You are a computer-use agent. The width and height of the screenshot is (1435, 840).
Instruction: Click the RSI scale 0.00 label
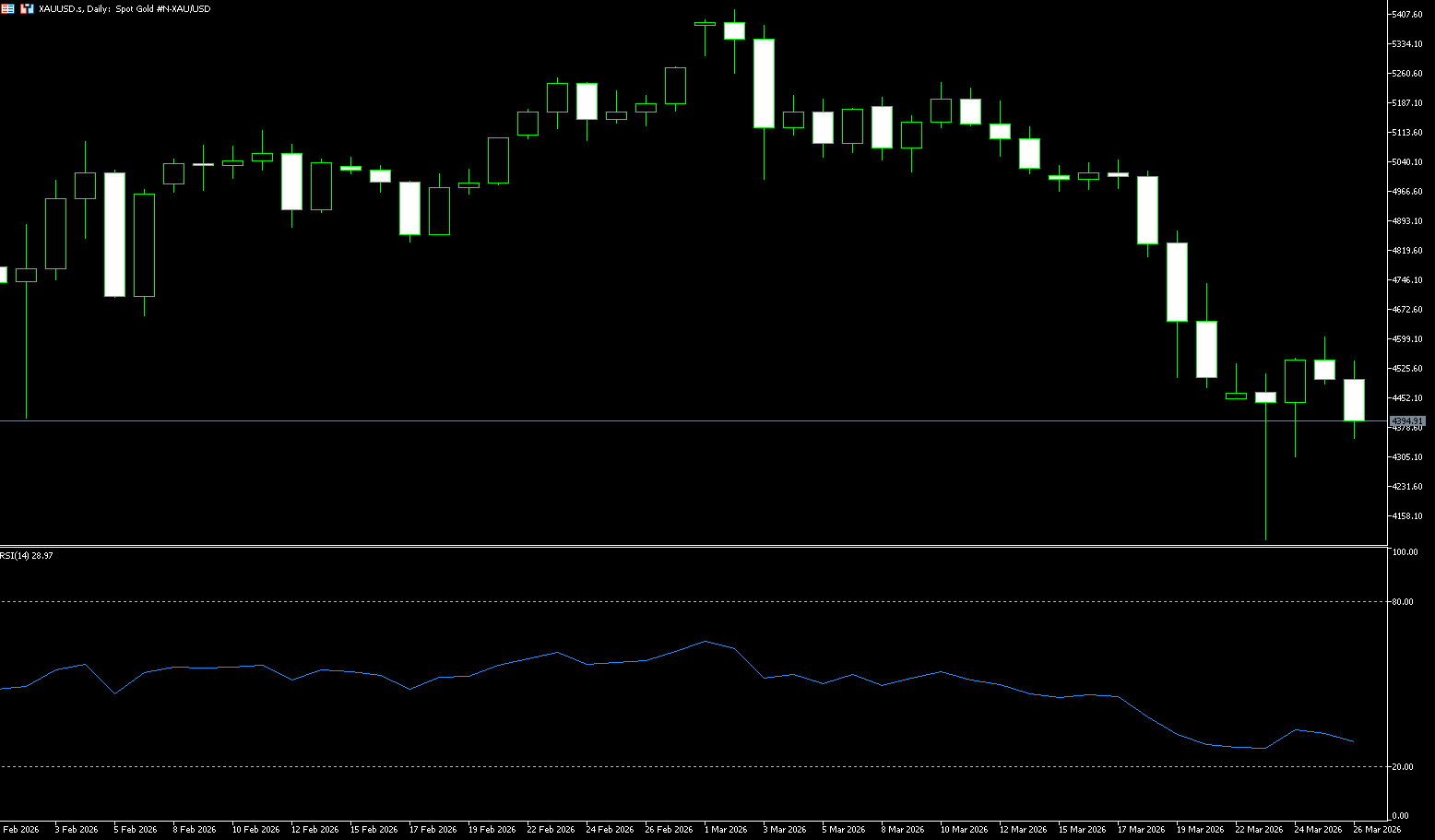tap(1402, 816)
